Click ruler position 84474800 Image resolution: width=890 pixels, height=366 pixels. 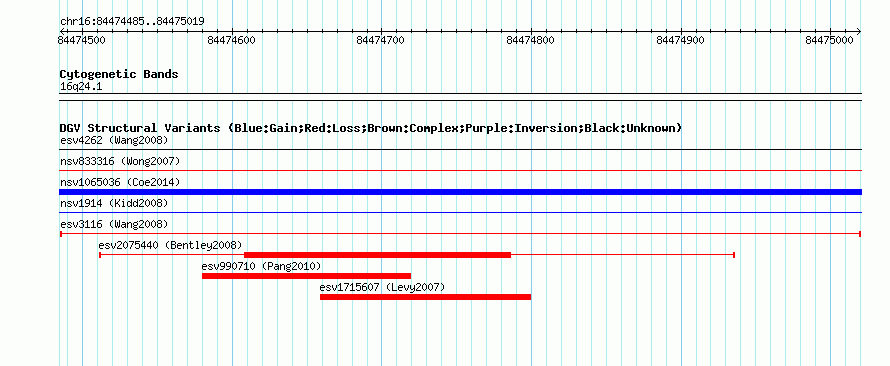pos(530,40)
